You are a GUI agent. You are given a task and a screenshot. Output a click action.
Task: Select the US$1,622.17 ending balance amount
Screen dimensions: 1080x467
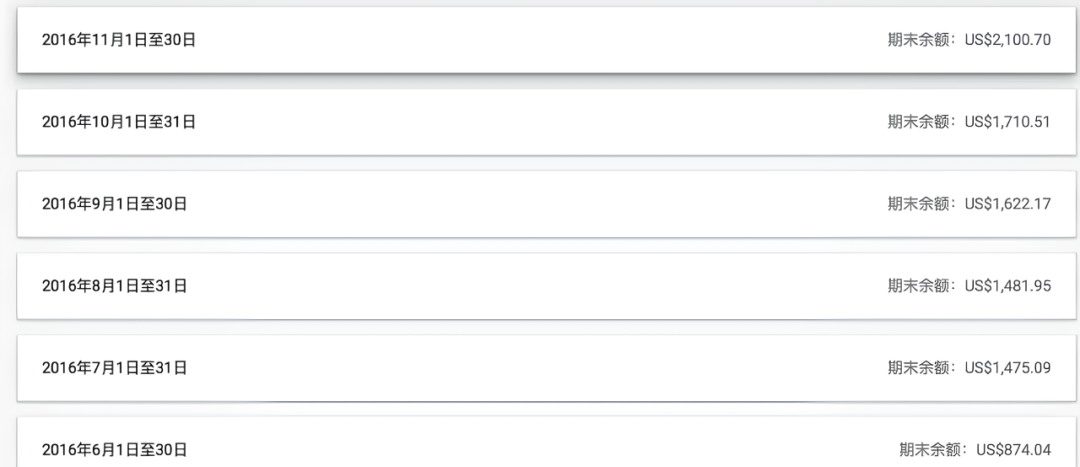click(1007, 204)
